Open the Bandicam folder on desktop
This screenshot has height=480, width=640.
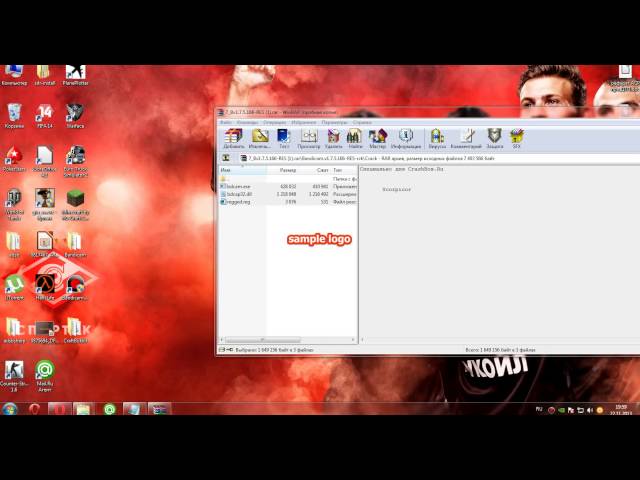(76, 244)
